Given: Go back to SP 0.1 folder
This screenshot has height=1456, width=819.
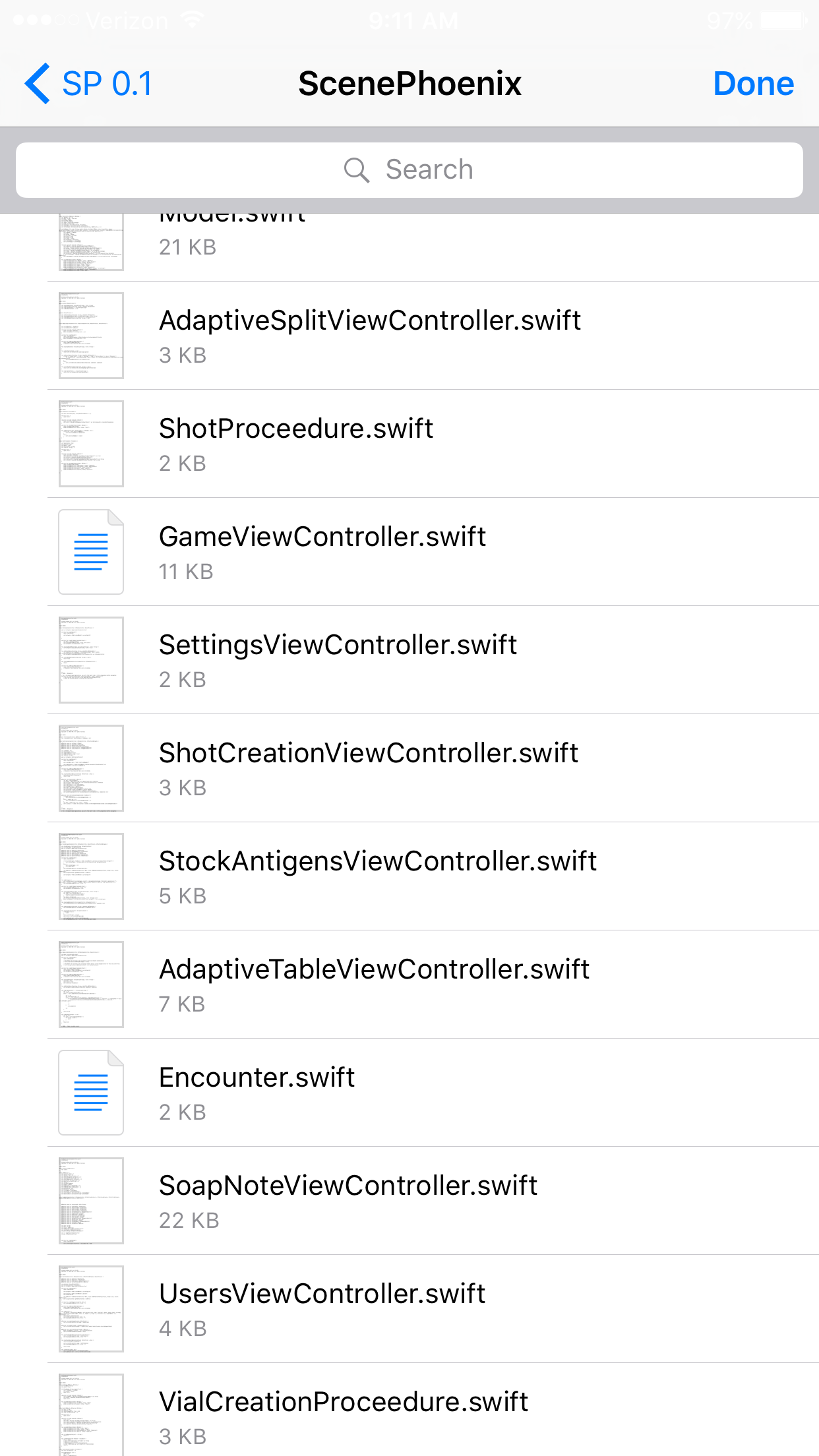Looking at the screenshot, I should [88, 84].
